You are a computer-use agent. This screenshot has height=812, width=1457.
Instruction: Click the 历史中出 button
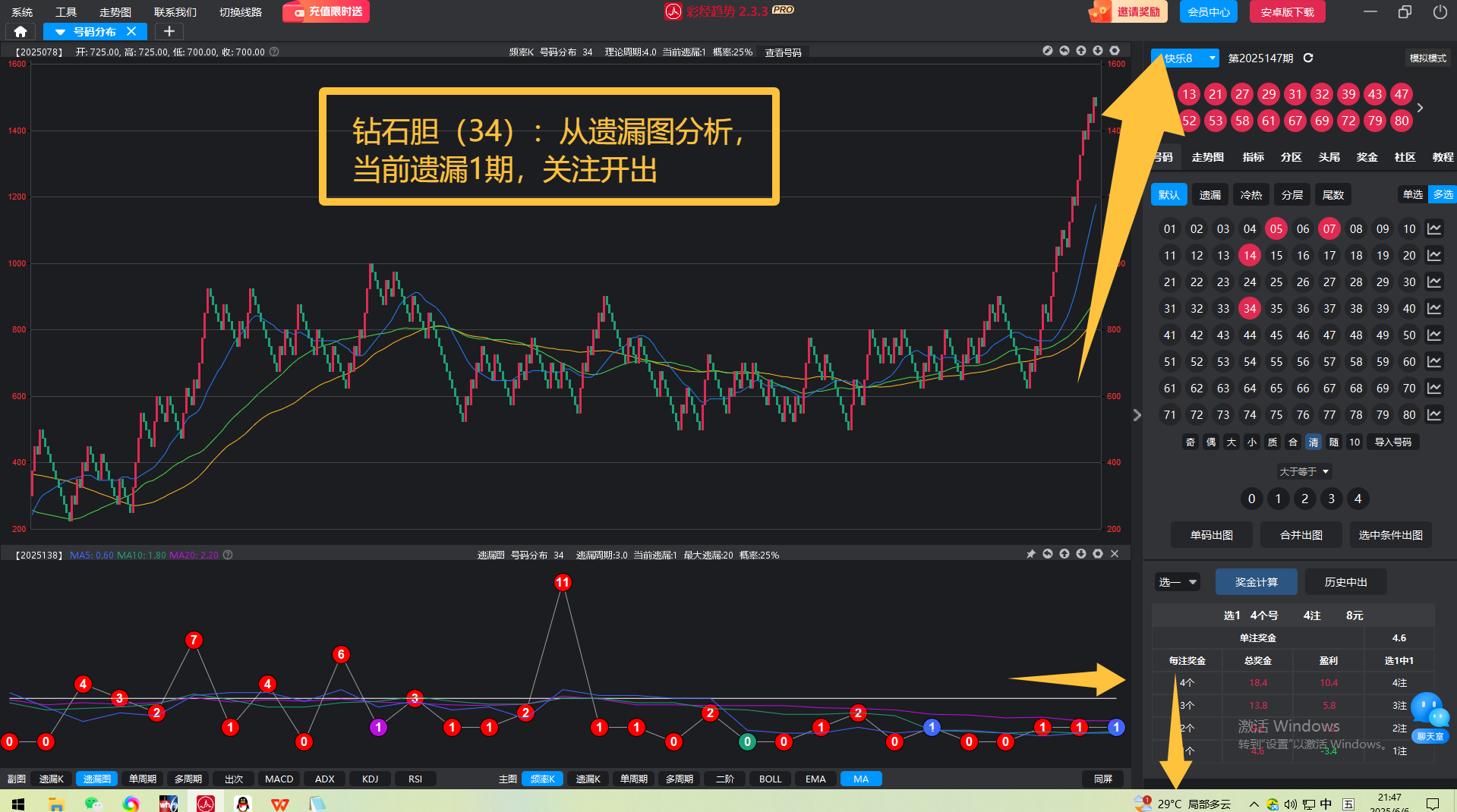(x=1346, y=582)
